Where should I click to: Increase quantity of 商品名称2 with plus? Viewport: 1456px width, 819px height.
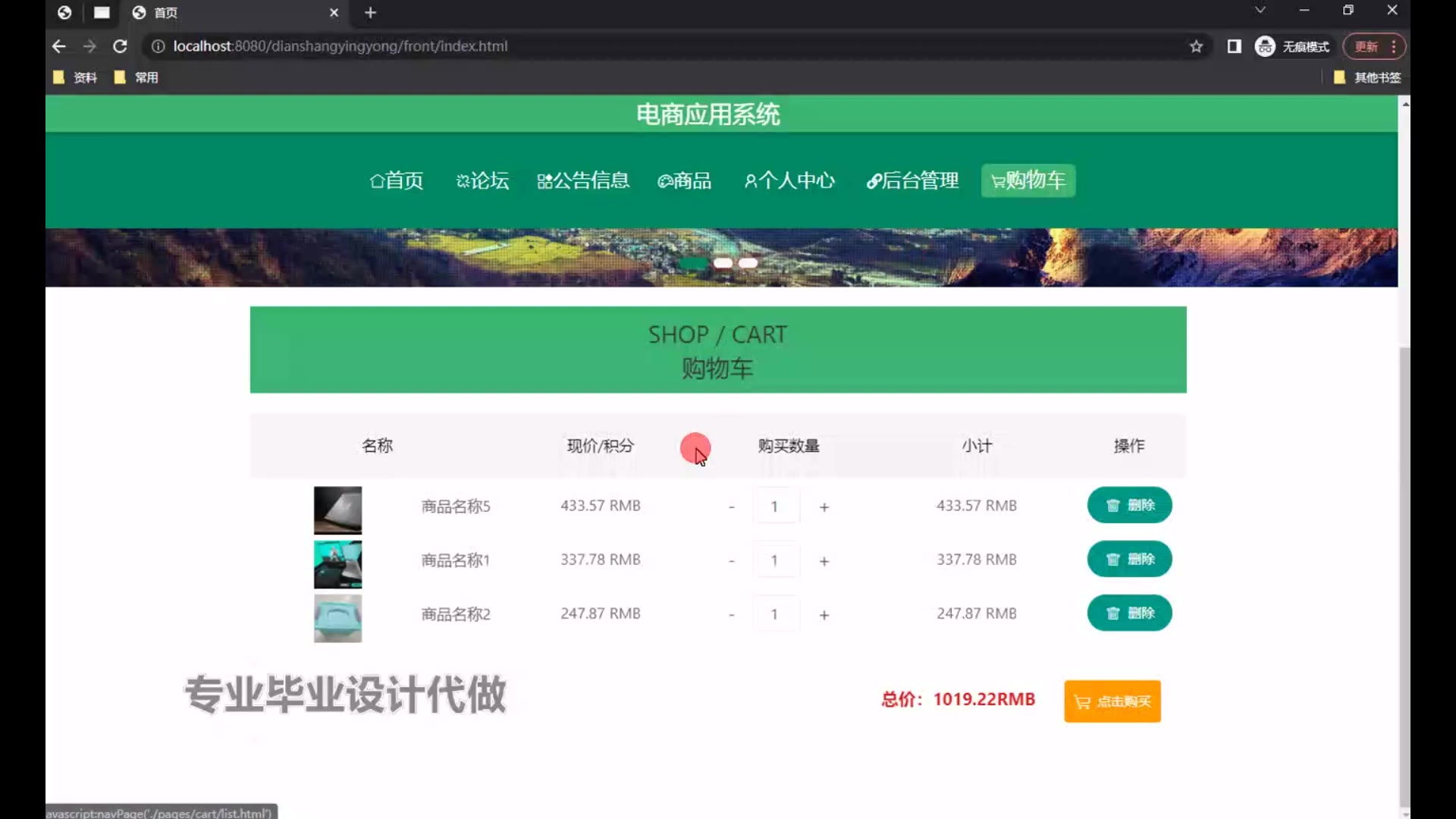[824, 615]
